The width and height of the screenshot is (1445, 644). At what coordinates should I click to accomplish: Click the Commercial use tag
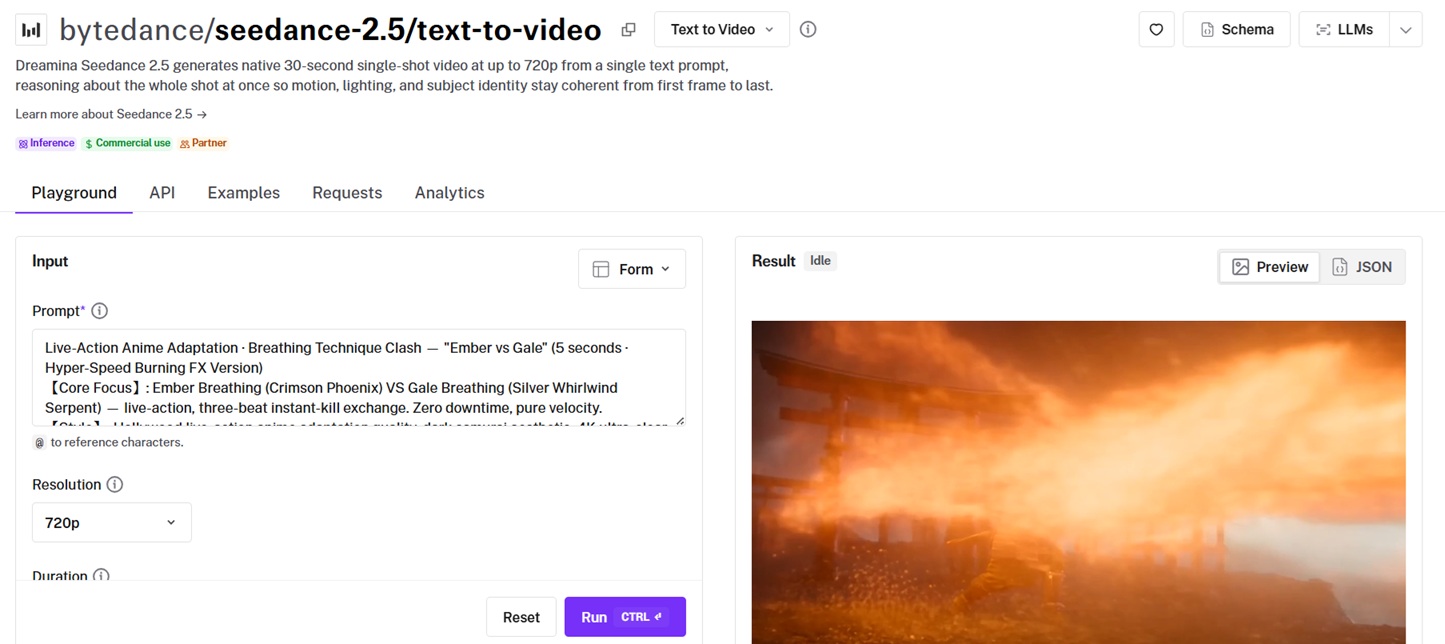[127, 143]
